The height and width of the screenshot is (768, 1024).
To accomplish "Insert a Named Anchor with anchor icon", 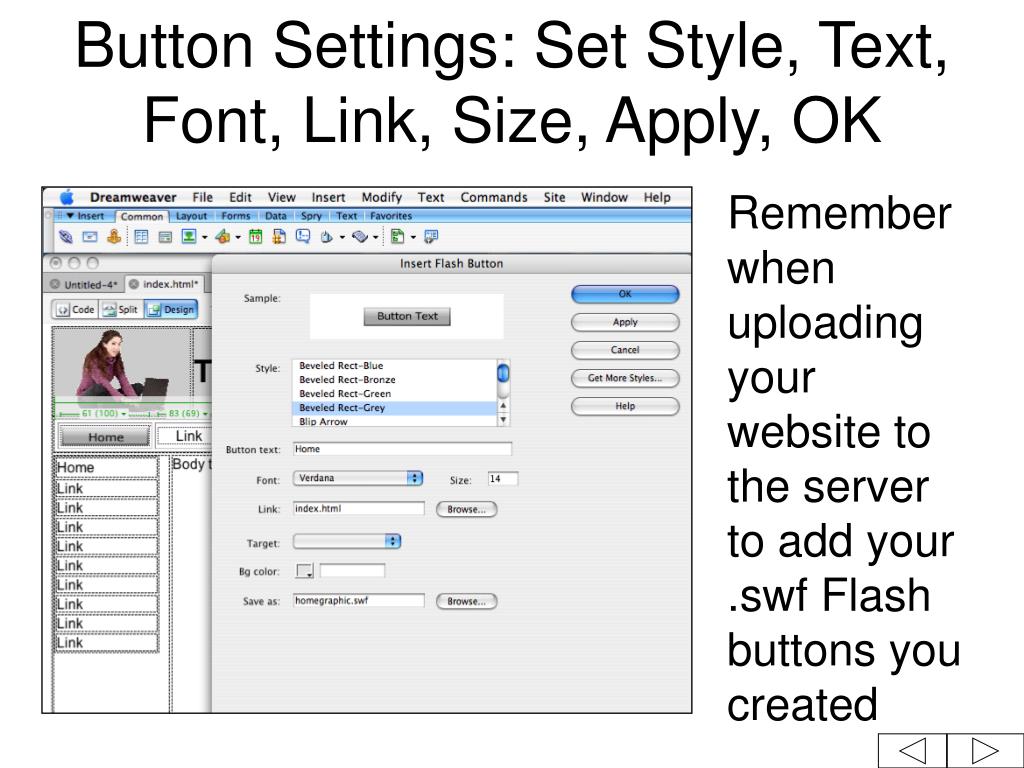I will pos(114,236).
